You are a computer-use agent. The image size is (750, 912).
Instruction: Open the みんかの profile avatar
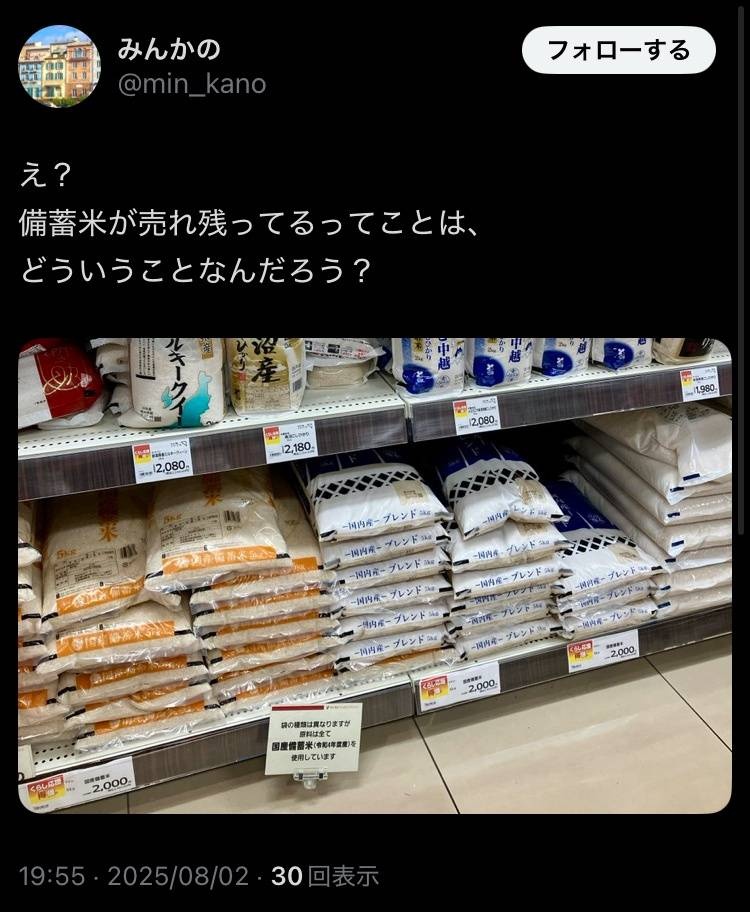pos(59,66)
